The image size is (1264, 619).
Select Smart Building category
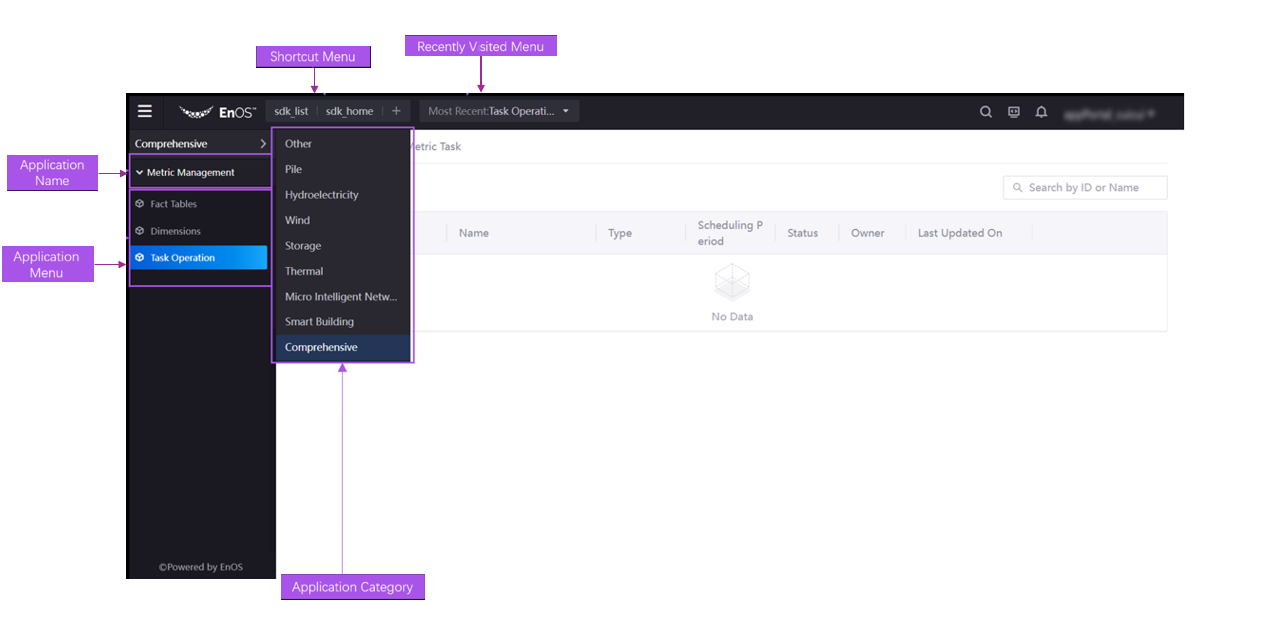pos(319,322)
